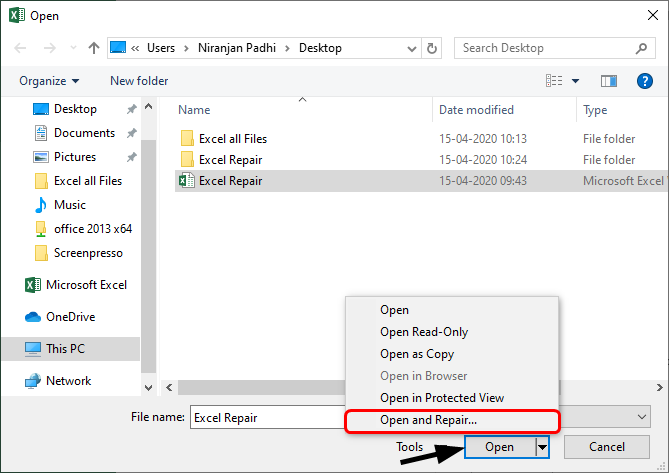Unpin Desktop using its pin icon
The image size is (669, 473).
point(131,109)
